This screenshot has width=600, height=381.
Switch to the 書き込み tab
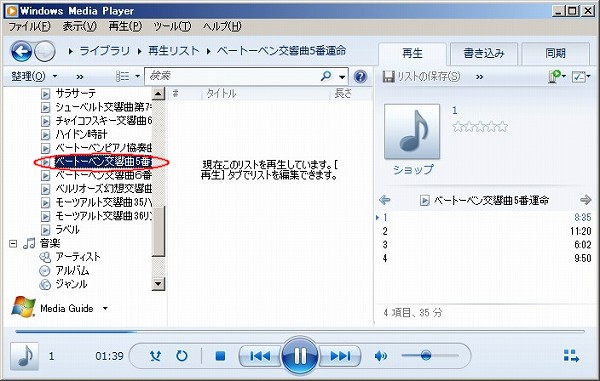(x=484, y=53)
